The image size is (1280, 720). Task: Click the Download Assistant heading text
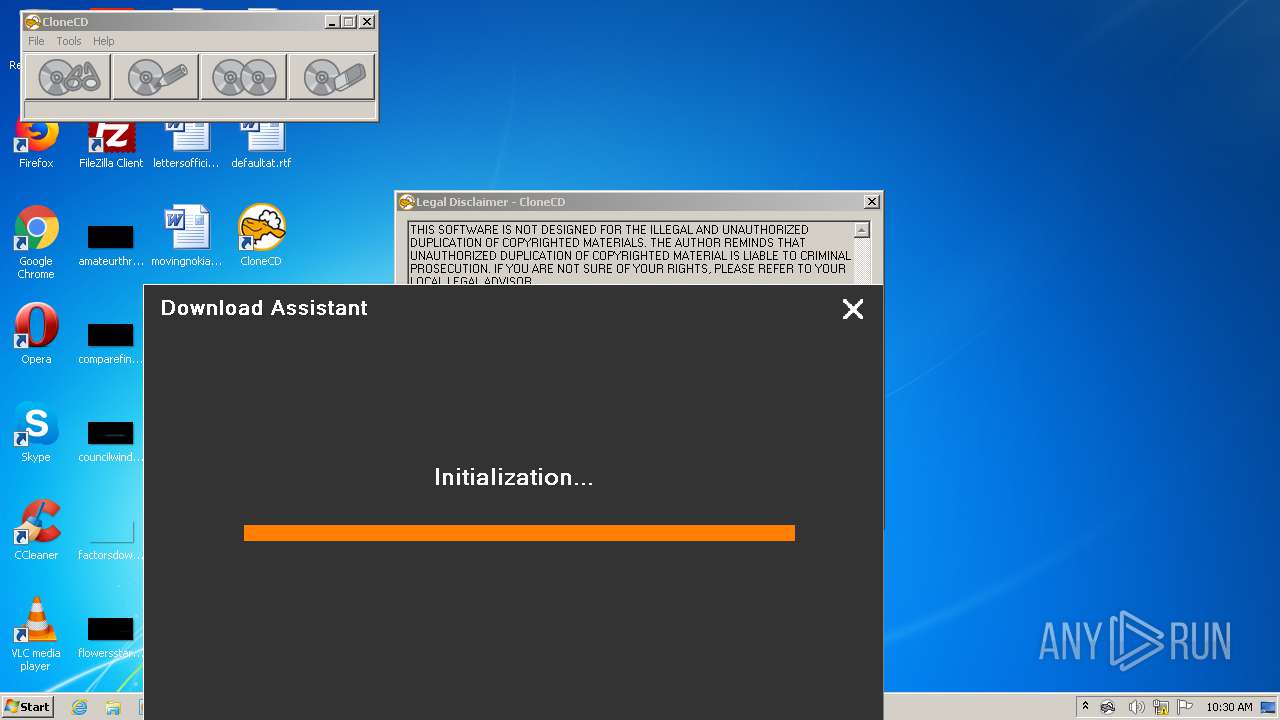click(x=264, y=308)
